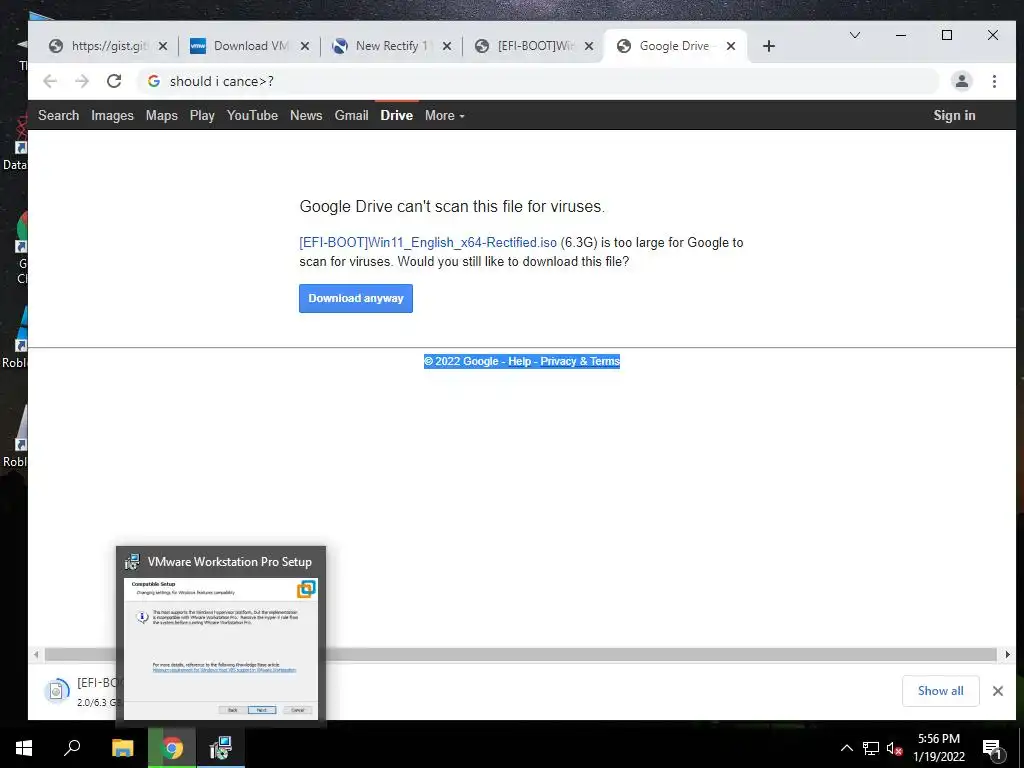
Task: Open News in the Google bar
Action: (x=306, y=116)
